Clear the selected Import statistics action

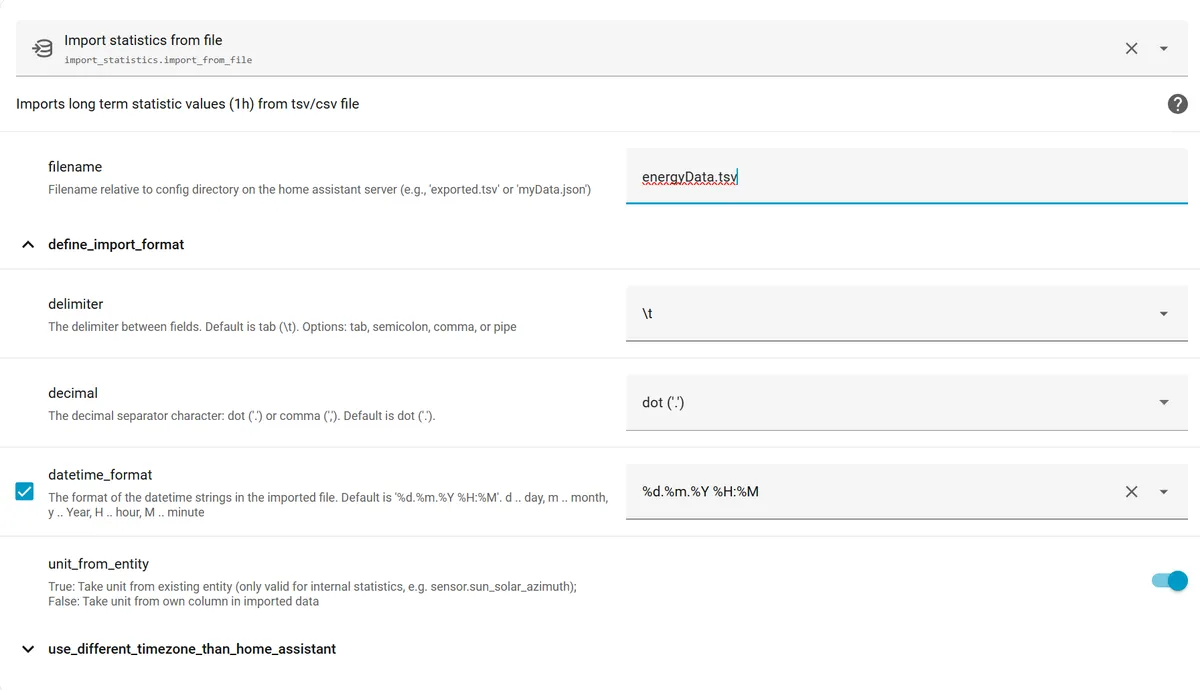pos(1131,48)
